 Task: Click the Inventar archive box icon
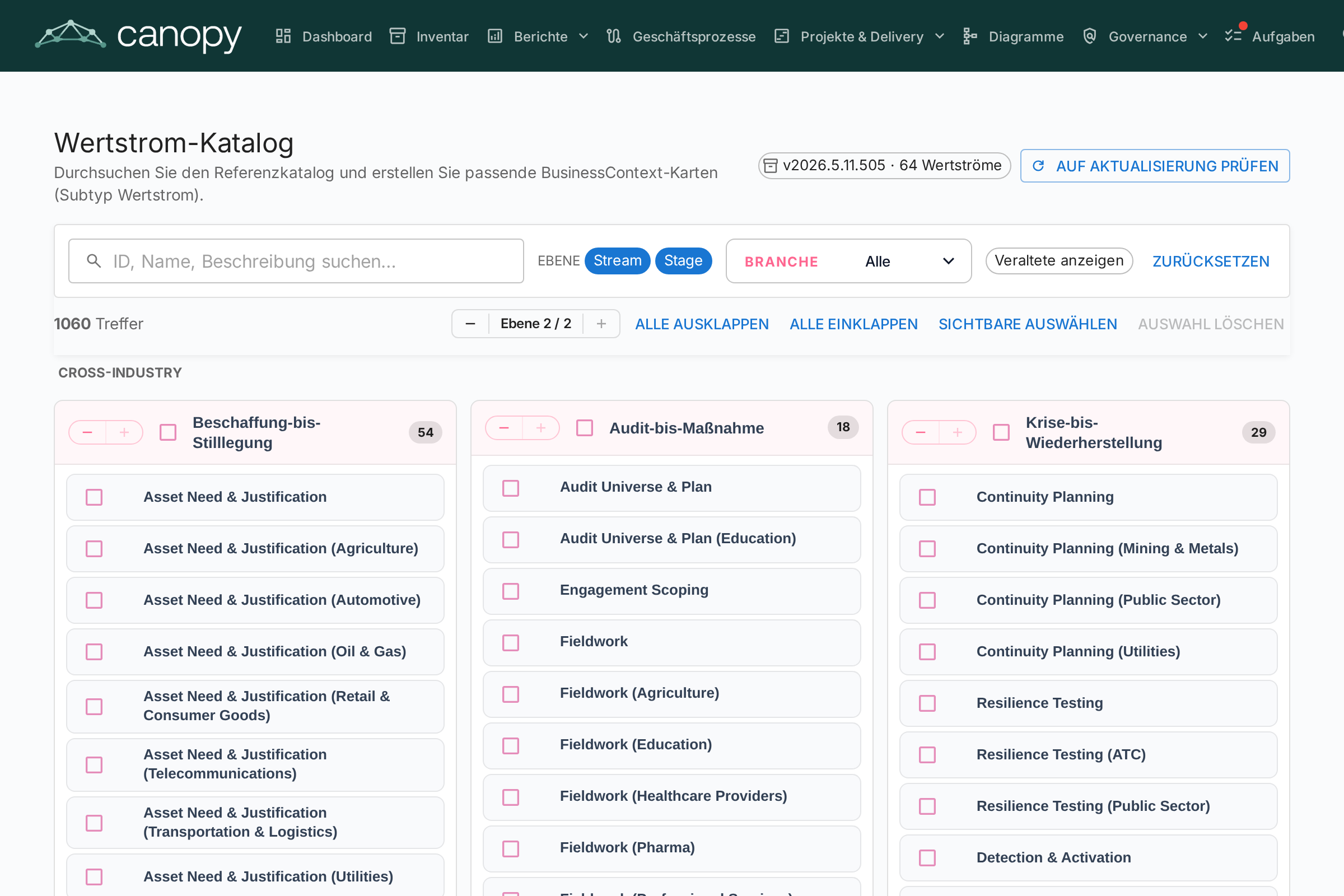(x=398, y=36)
